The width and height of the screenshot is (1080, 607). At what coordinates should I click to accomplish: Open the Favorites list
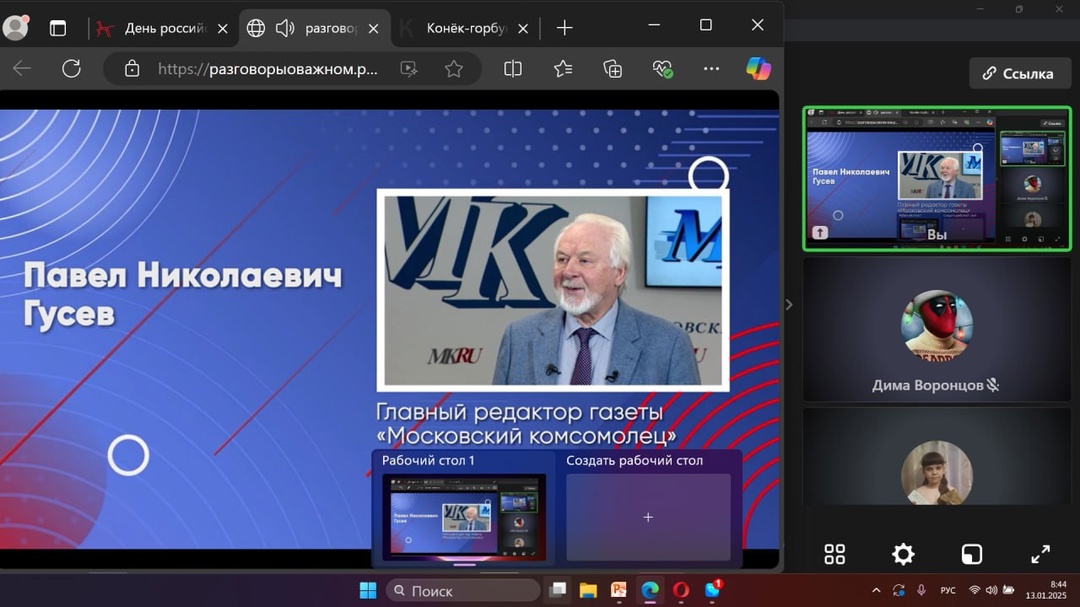click(x=563, y=69)
